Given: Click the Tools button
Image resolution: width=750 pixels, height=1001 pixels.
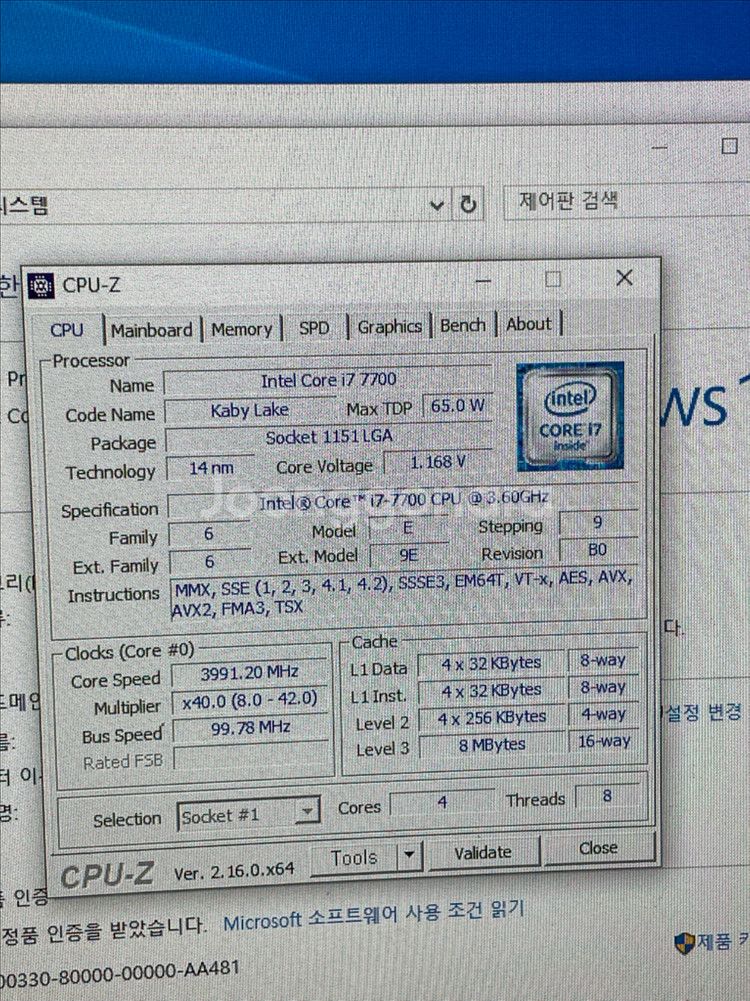Looking at the screenshot, I should [354, 857].
